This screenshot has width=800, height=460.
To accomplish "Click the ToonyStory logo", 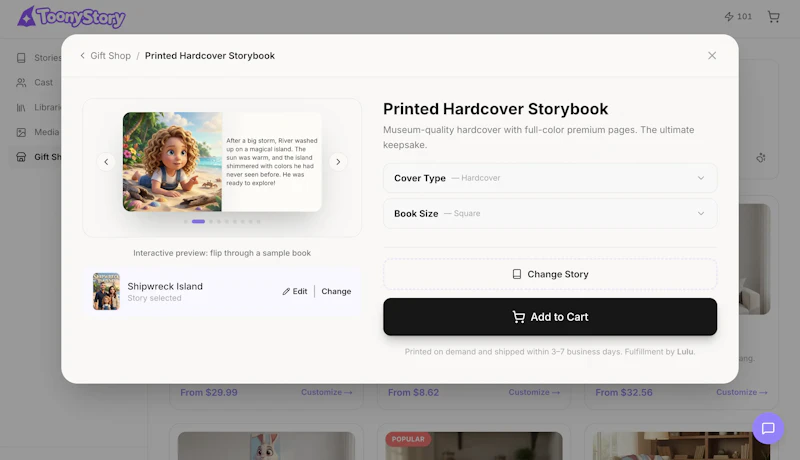I will pos(71,17).
